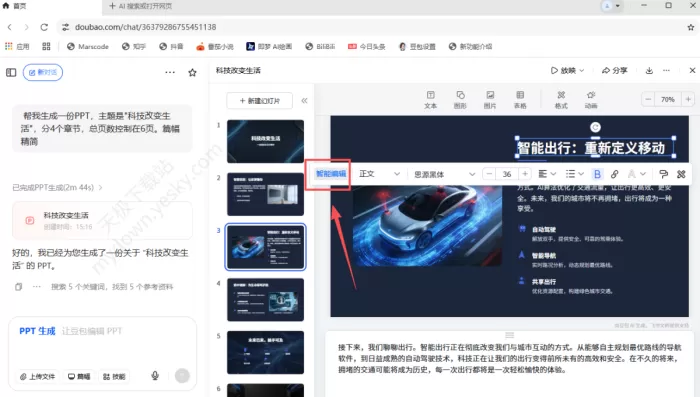
Task: Open the 思源黑体 font dropdown
Action: click(x=444, y=174)
